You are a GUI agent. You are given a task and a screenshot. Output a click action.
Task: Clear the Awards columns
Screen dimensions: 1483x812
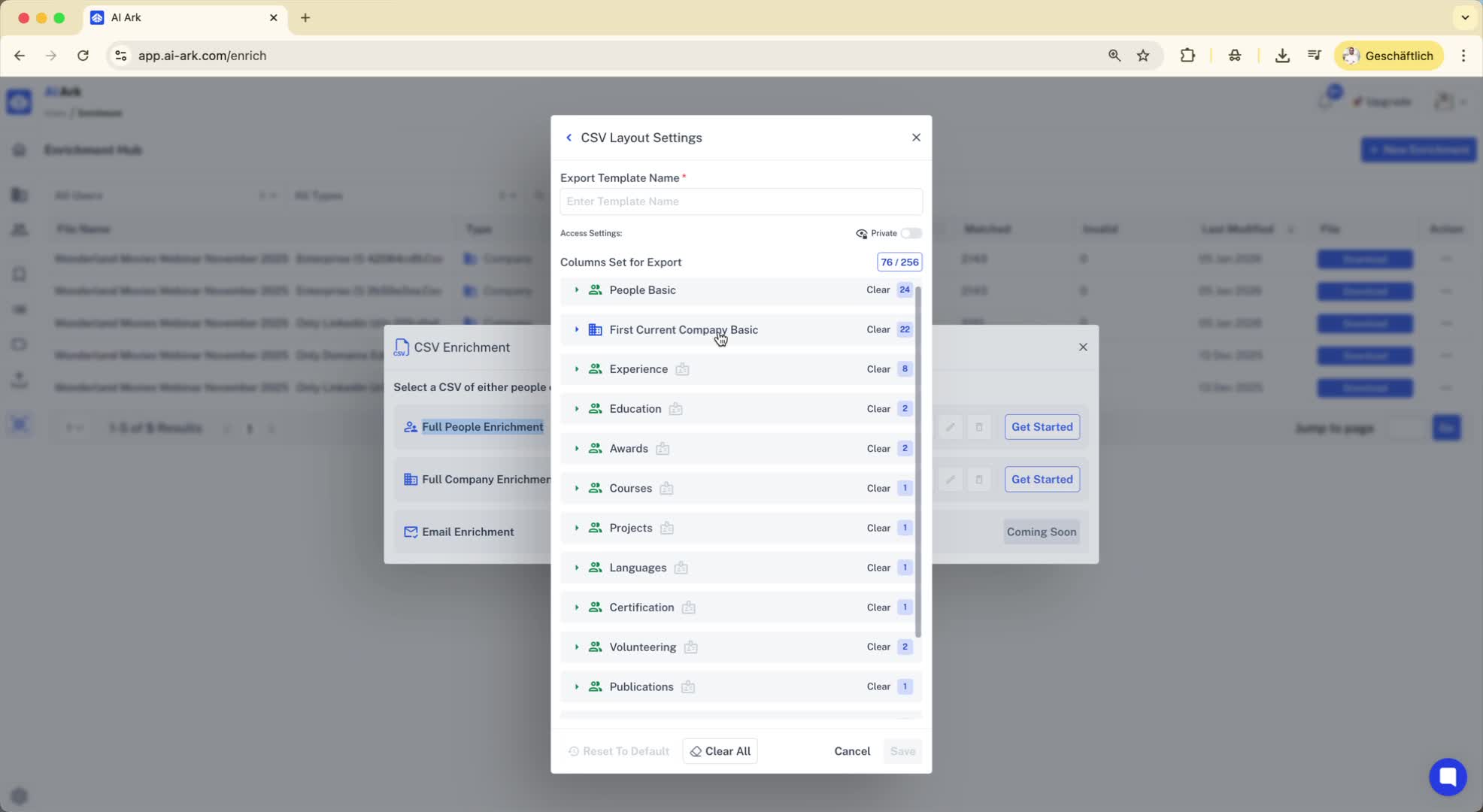click(878, 449)
